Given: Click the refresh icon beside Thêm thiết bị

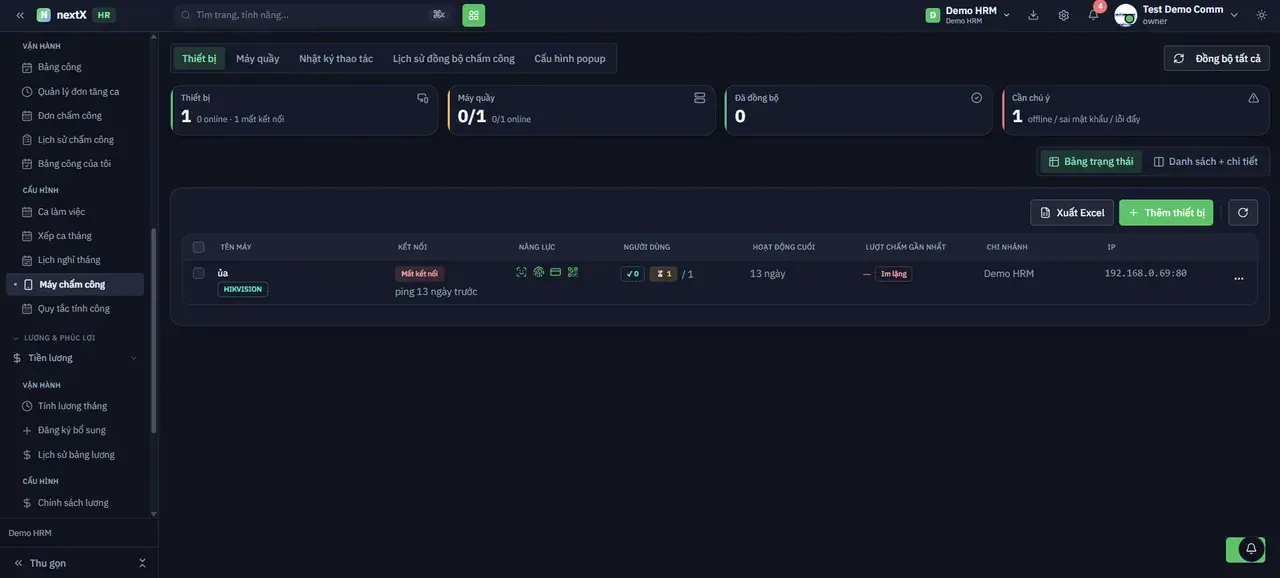Looking at the screenshot, I should 1243,213.
